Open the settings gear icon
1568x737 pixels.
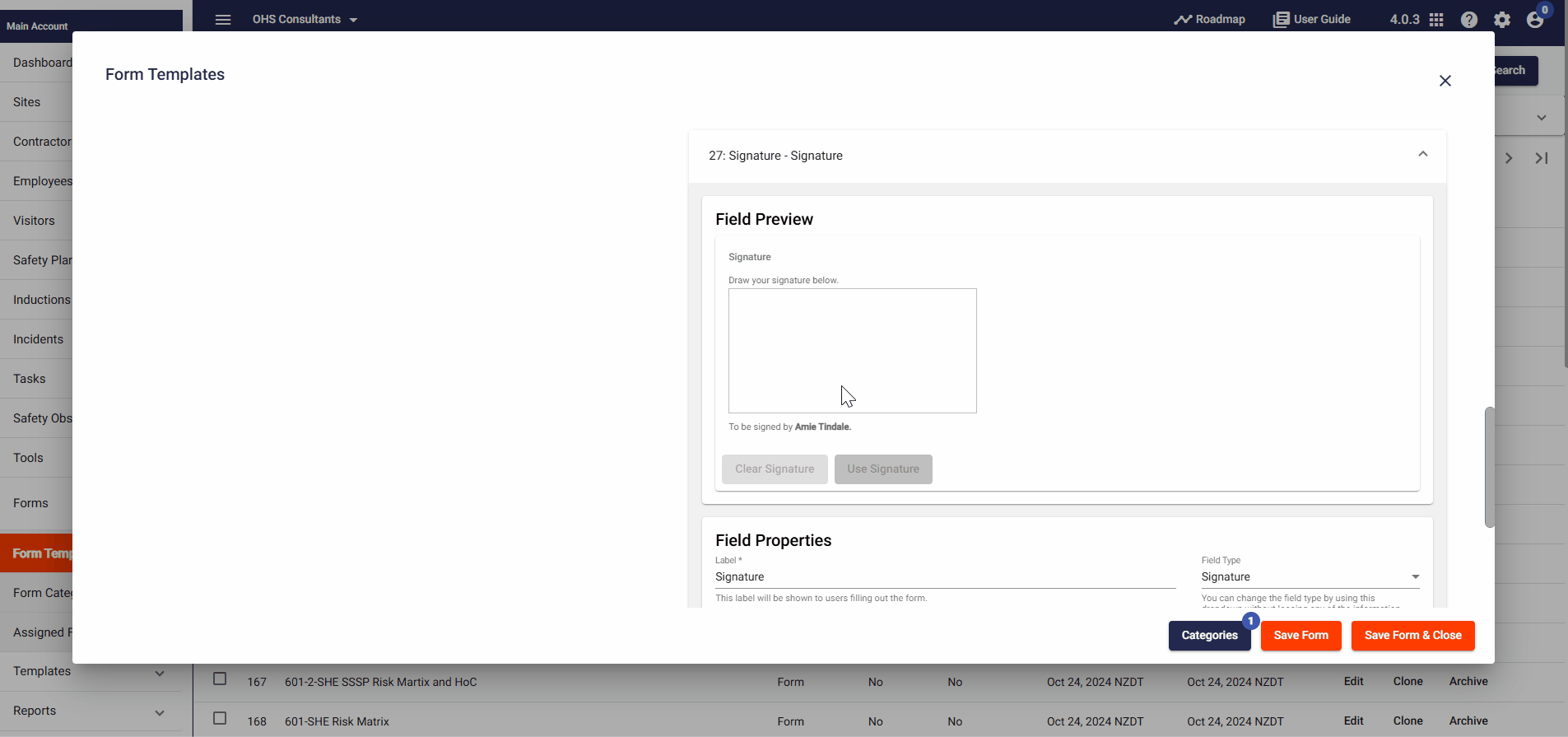[x=1502, y=20]
